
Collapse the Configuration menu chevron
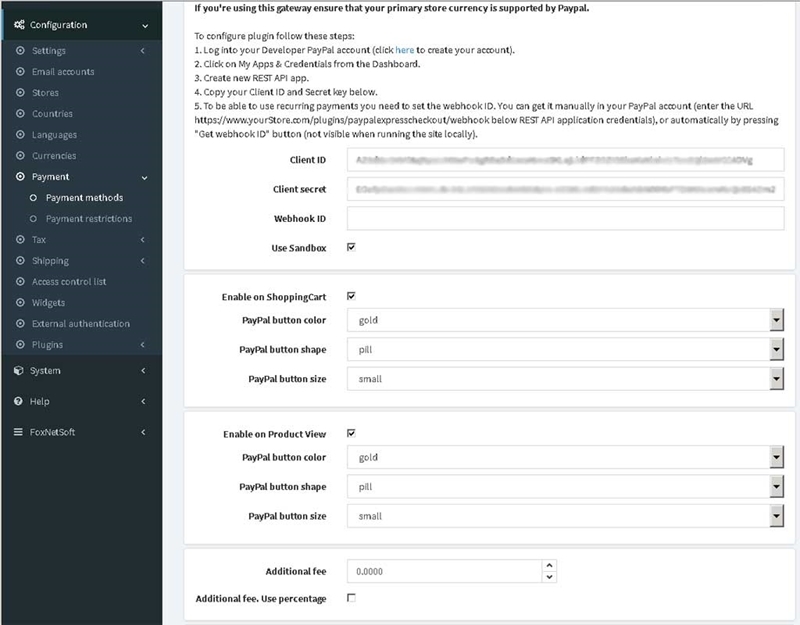click(x=145, y=26)
